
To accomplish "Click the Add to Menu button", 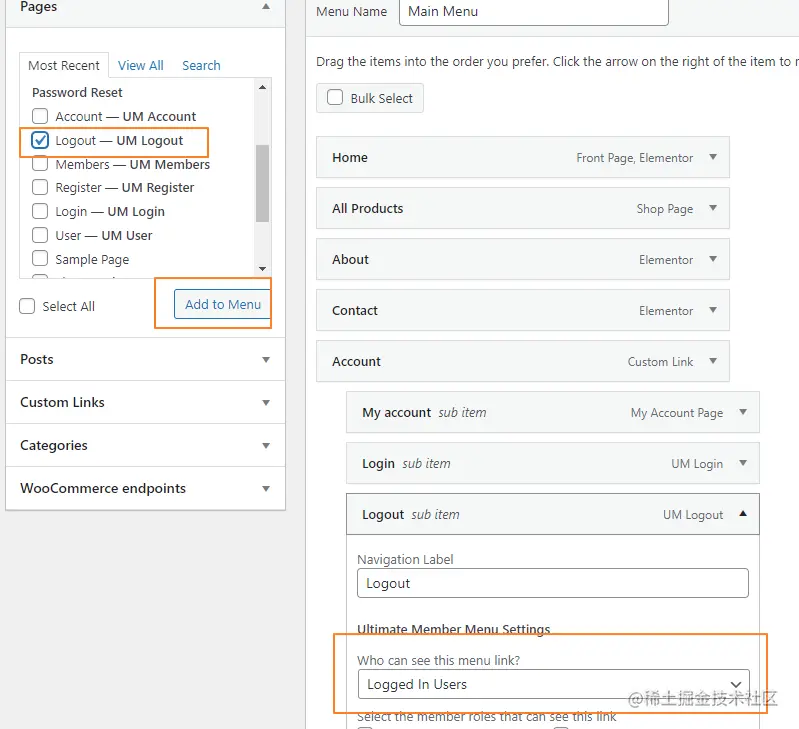I will click(x=222, y=304).
